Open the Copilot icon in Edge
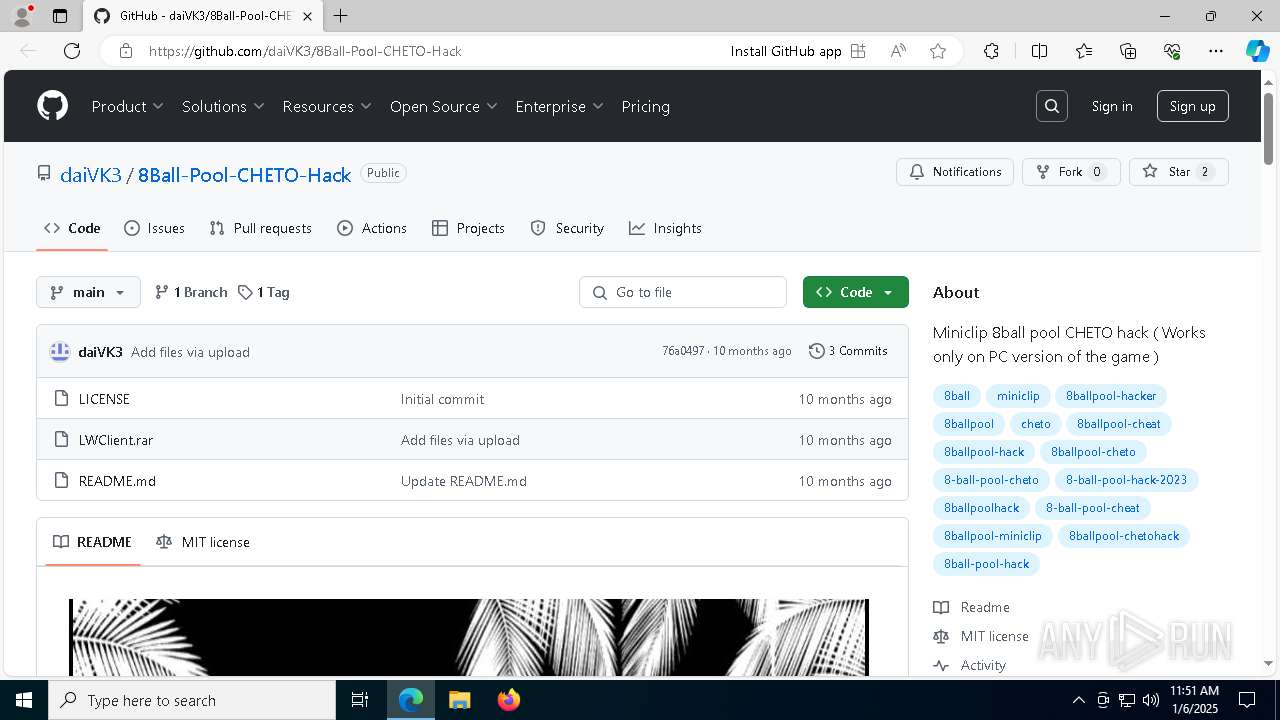Screen dimensions: 1280x720 (1257, 51)
